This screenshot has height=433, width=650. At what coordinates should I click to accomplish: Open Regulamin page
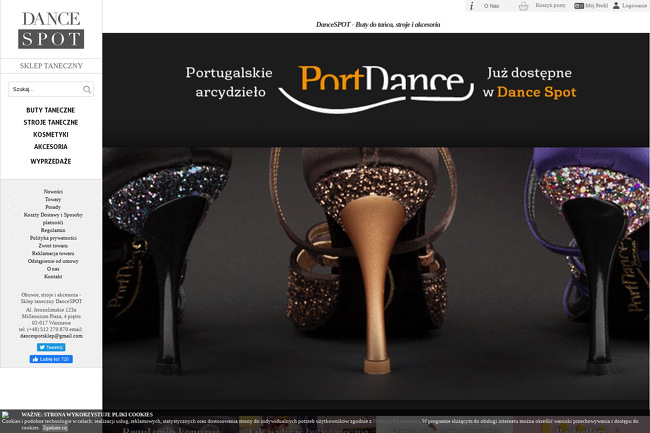(53, 230)
